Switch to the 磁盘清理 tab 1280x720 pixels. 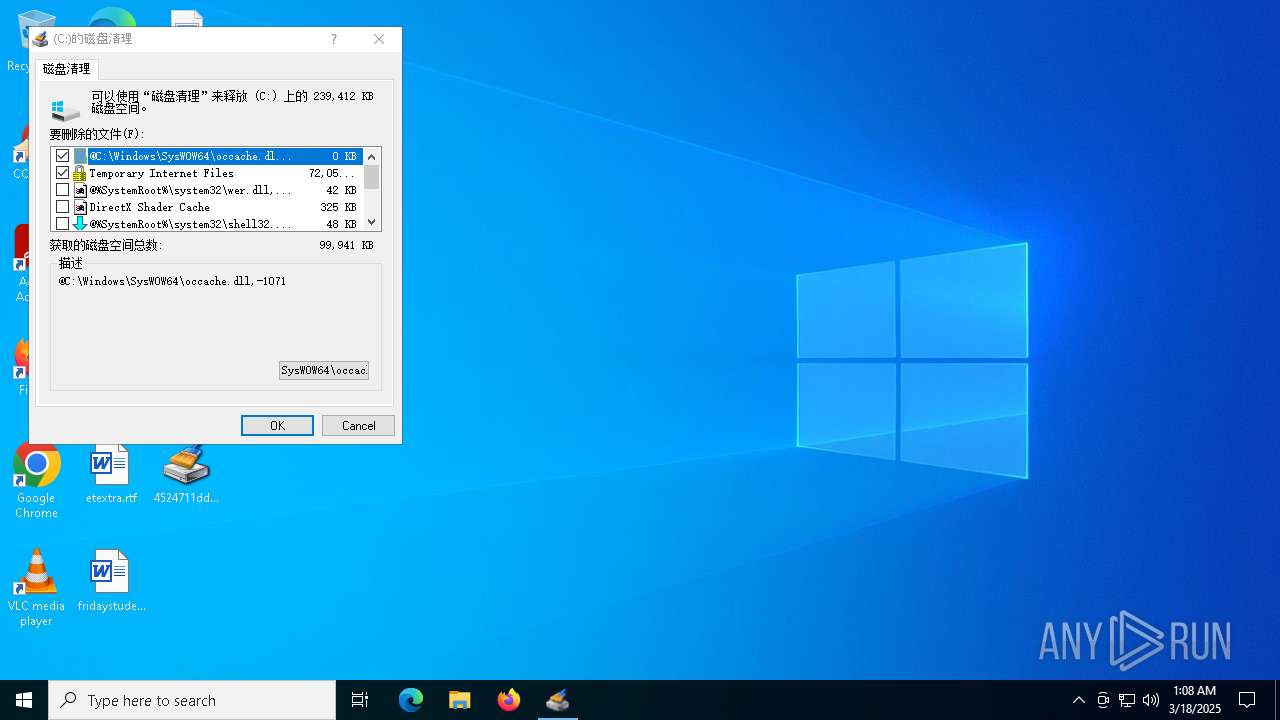67,69
